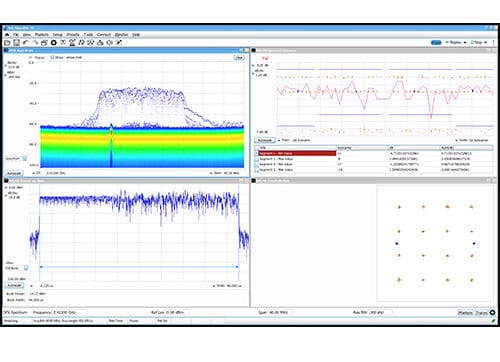Open the Trace selector dropdown in DPX panel
500x362 pixels.
point(38,58)
